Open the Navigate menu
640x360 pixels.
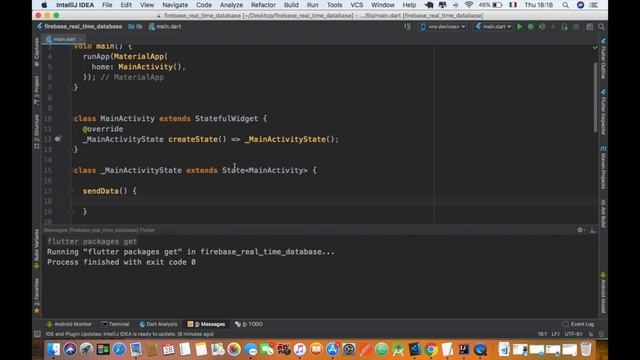pyautogui.click(x=175, y=5)
